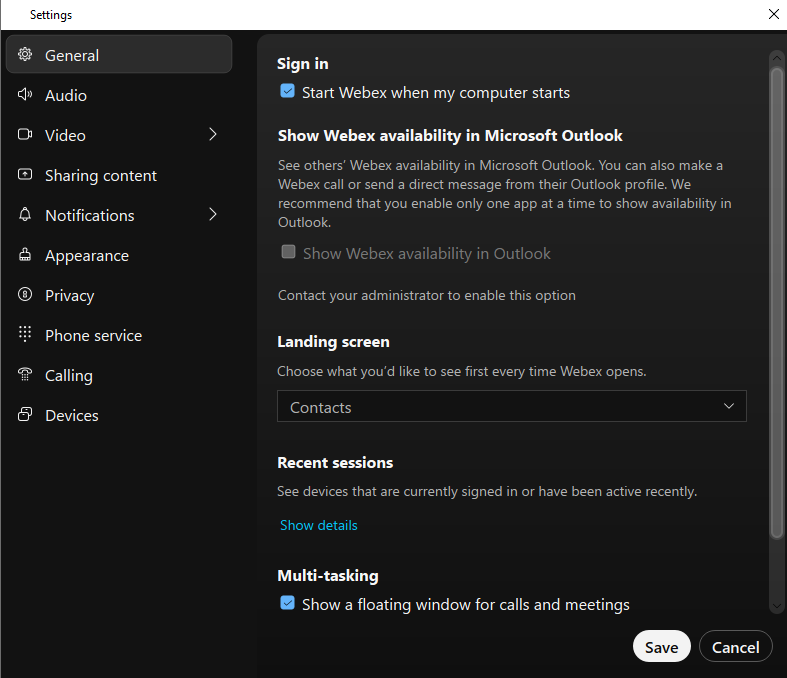Click the Sharing content icon
The width and height of the screenshot is (787, 678).
[x=25, y=175]
